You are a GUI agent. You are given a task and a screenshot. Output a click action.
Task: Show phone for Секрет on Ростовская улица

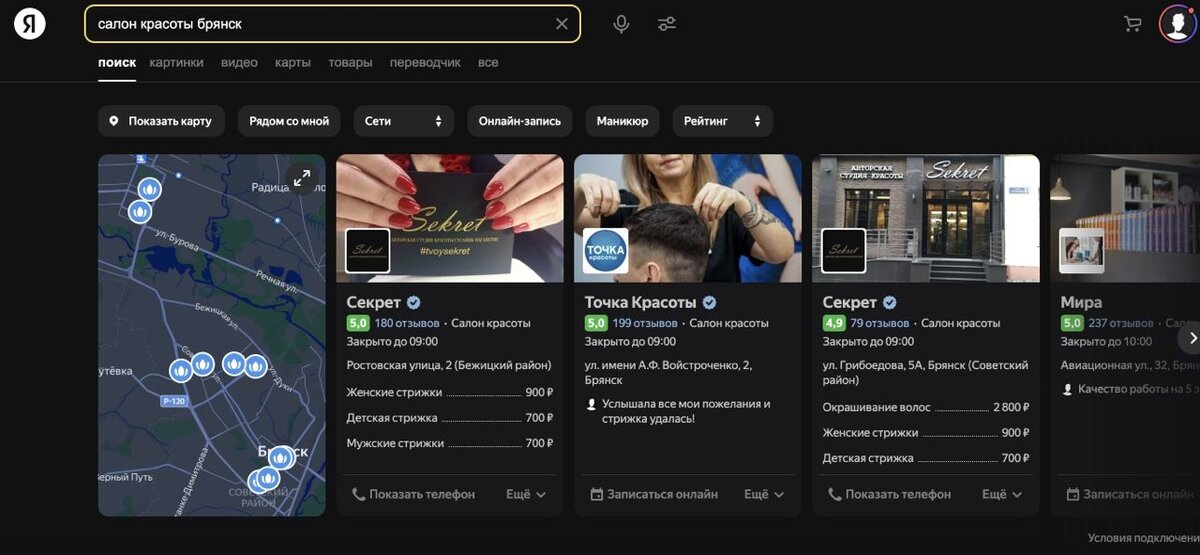click(x=413, y=494)
